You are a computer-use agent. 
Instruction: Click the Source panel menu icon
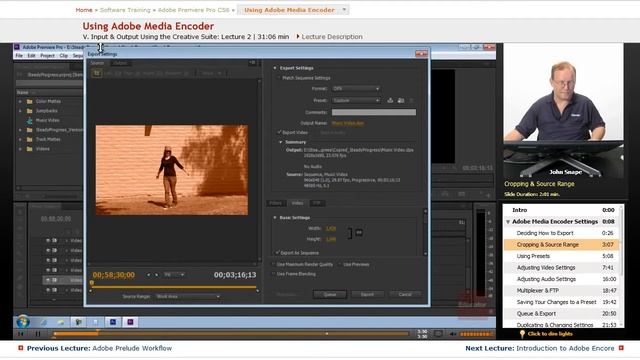click(x=252, y=63)
